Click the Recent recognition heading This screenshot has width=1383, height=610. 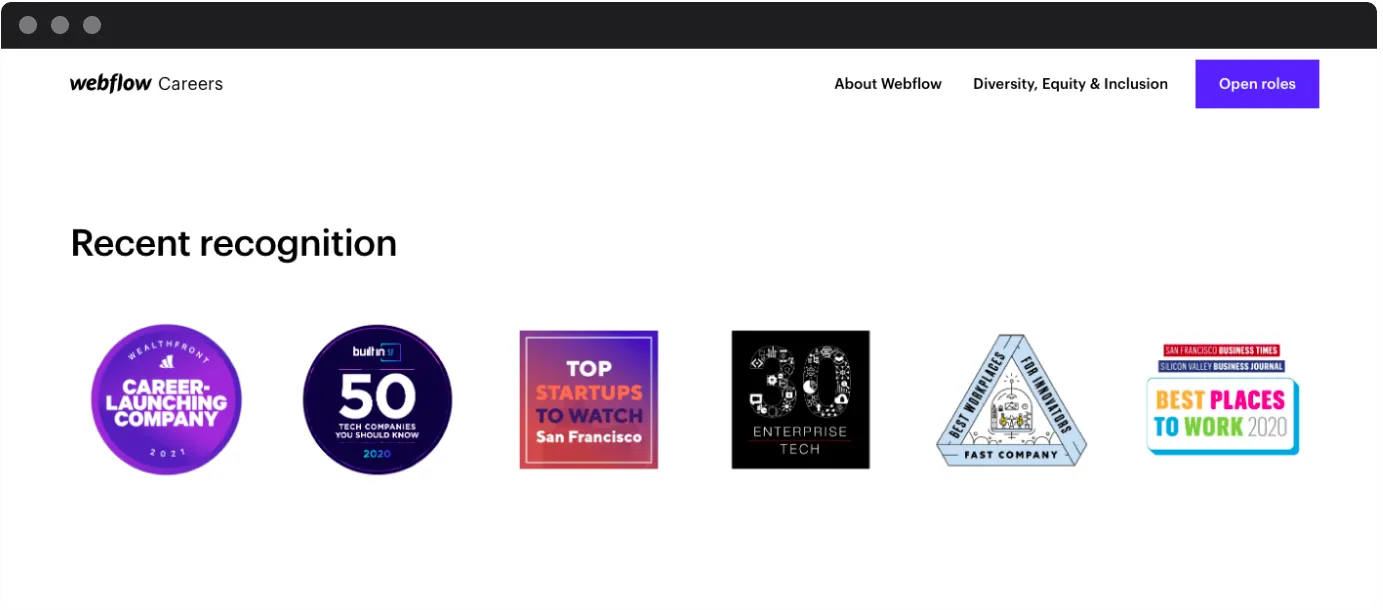click(x=234, y=243)
